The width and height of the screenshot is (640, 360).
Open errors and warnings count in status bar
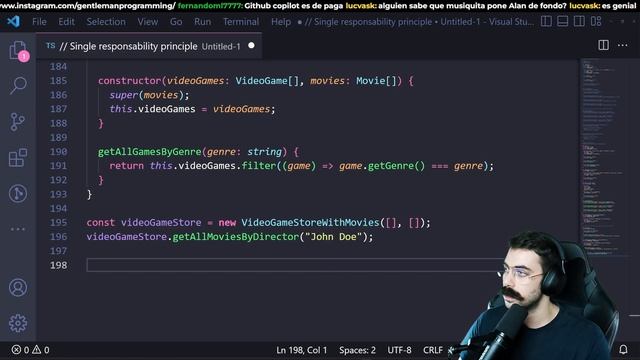click(31, 350)
